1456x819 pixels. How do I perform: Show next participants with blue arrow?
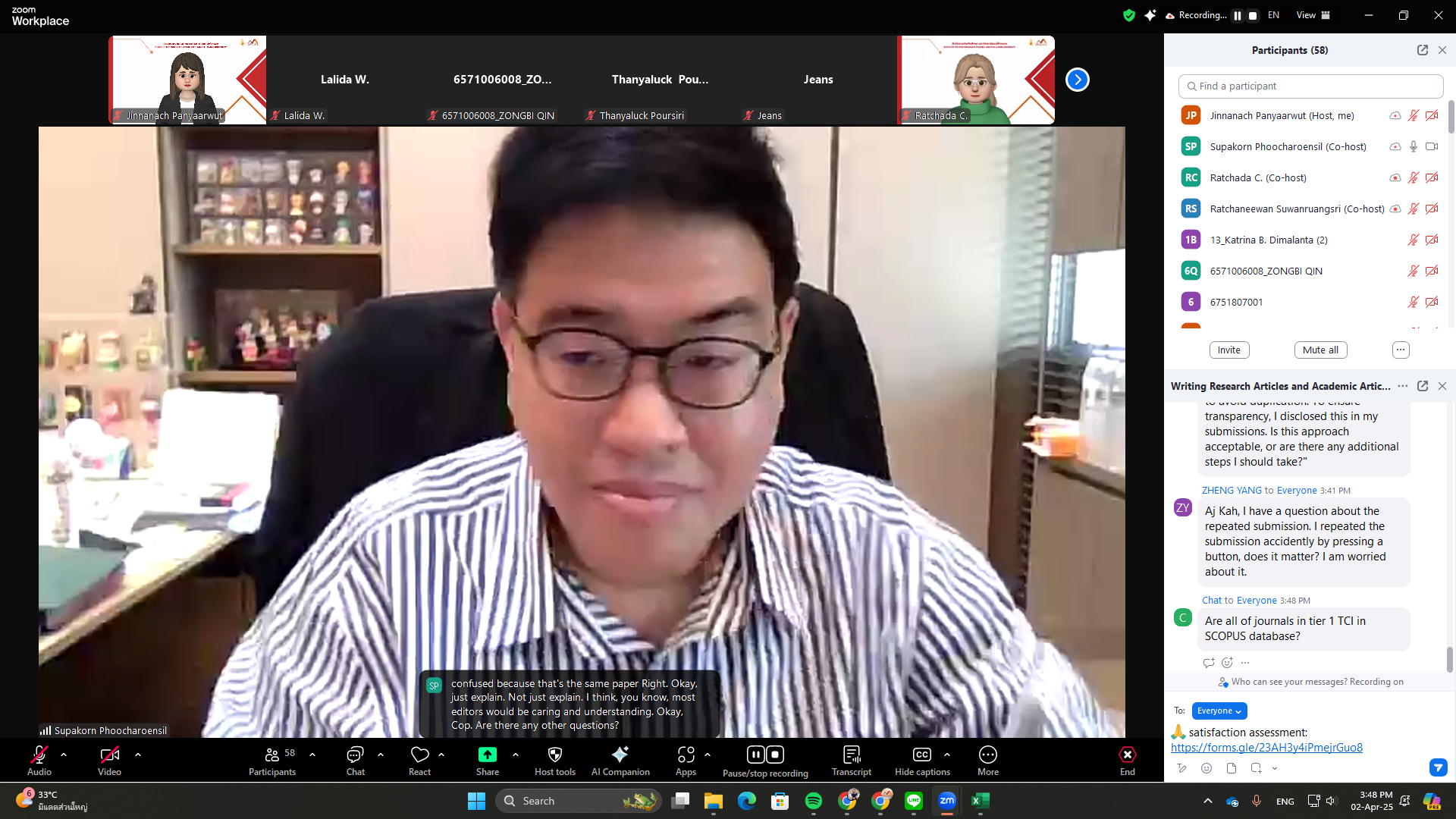coord(1077,80)
